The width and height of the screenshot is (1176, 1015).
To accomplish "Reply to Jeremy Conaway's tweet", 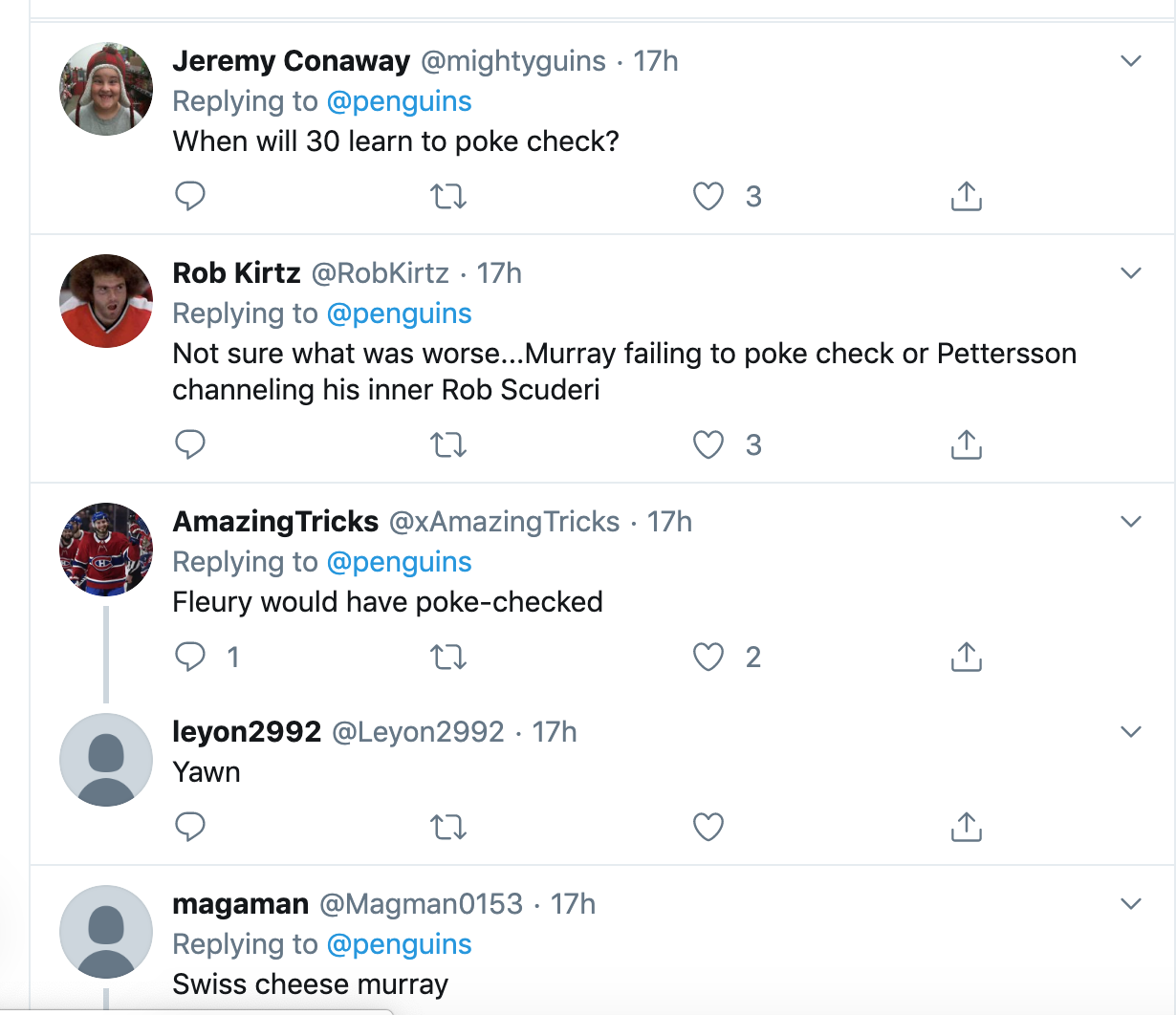I will 190,196.
